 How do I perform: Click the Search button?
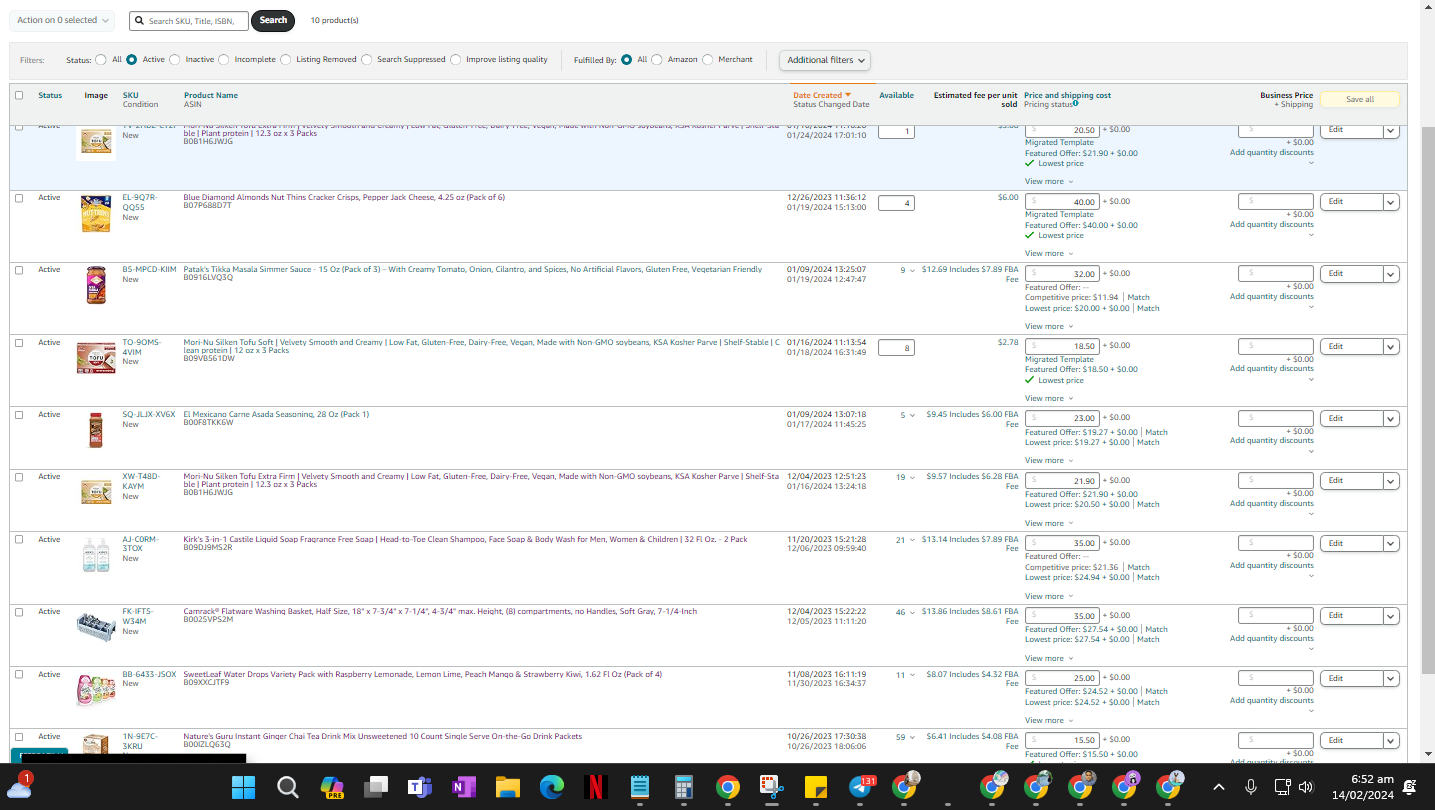273,20
